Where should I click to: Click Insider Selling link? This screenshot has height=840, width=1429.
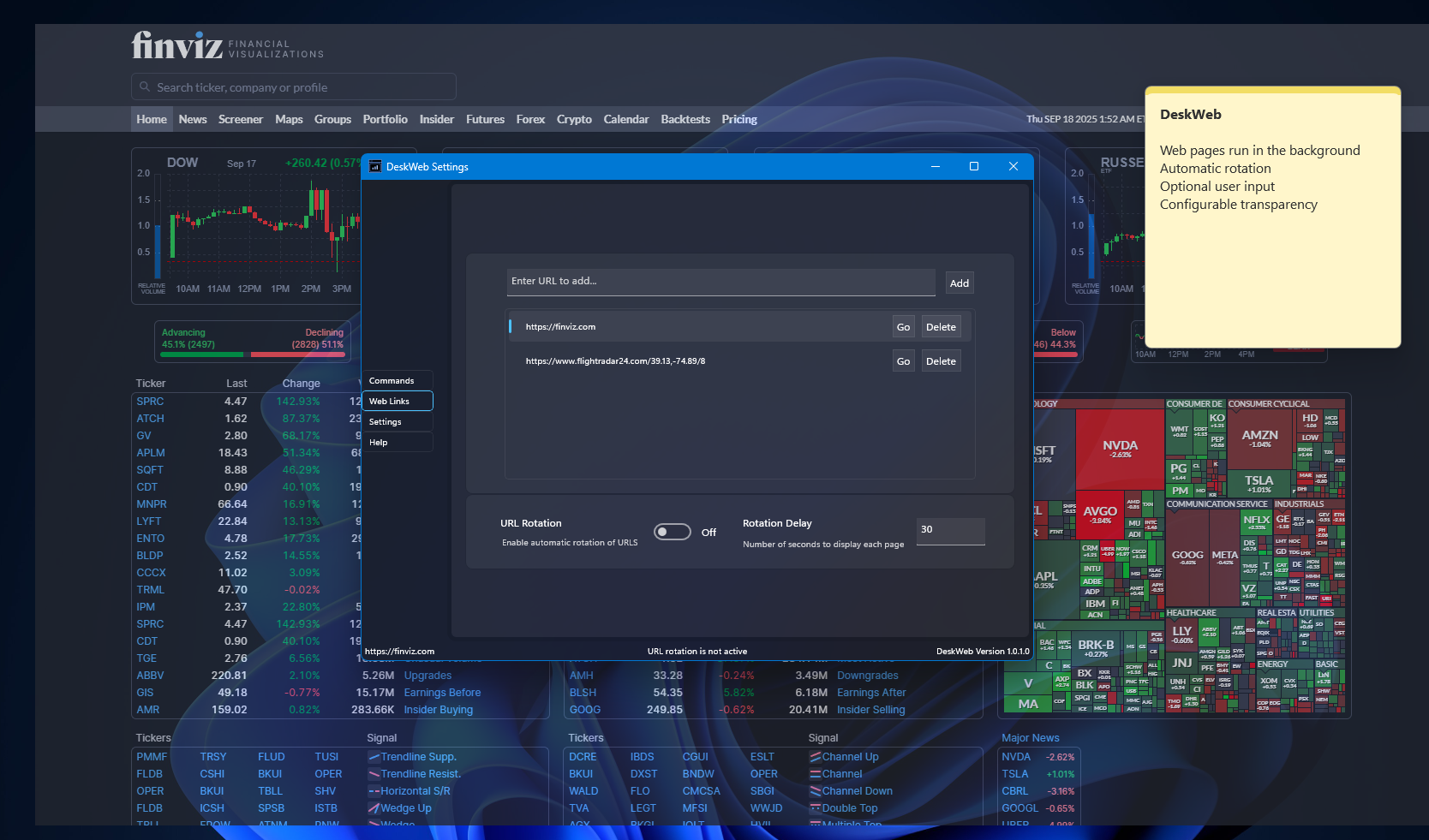871,710
